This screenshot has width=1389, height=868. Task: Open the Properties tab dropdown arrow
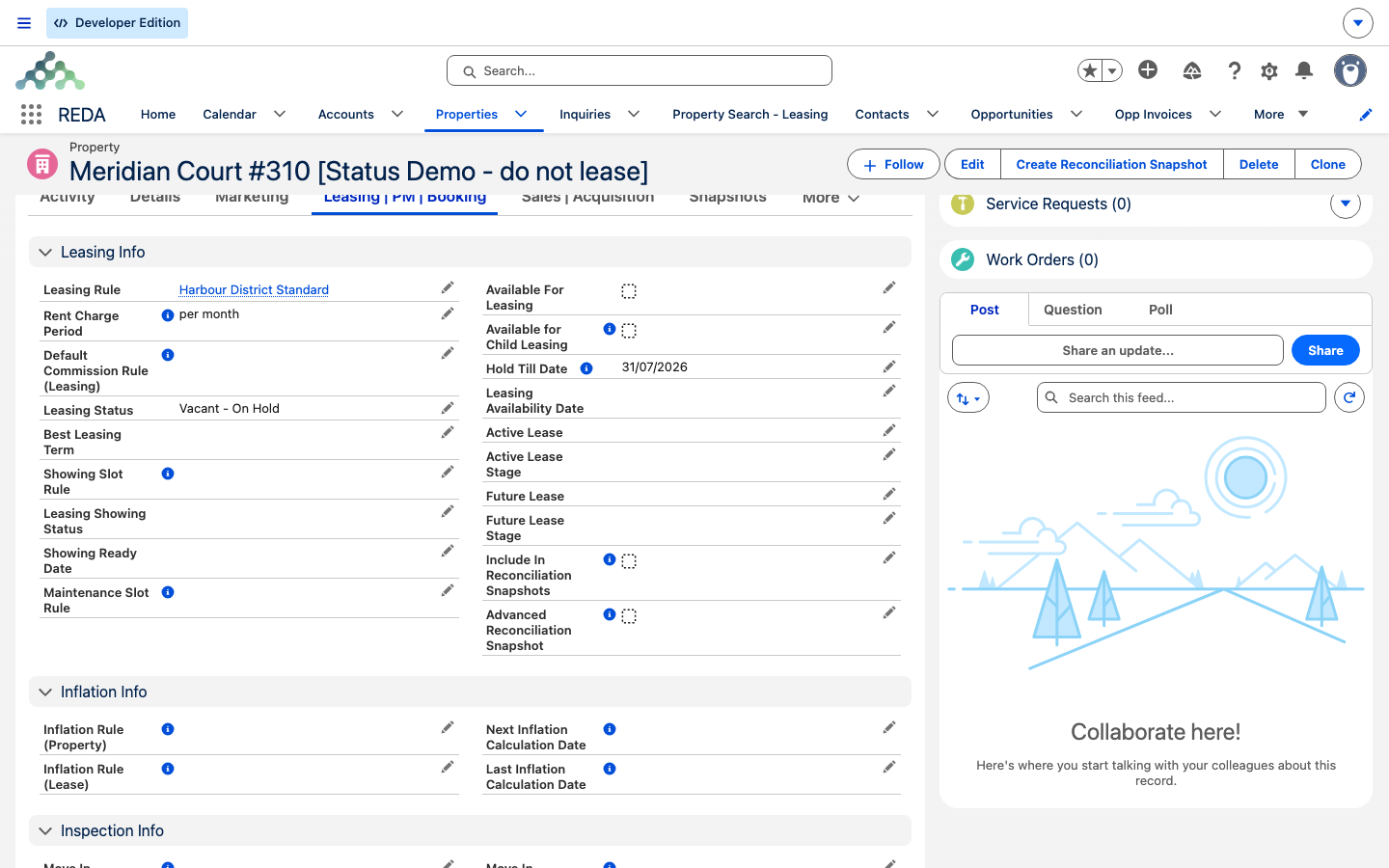pyautogui.click(x=521, y=114)
